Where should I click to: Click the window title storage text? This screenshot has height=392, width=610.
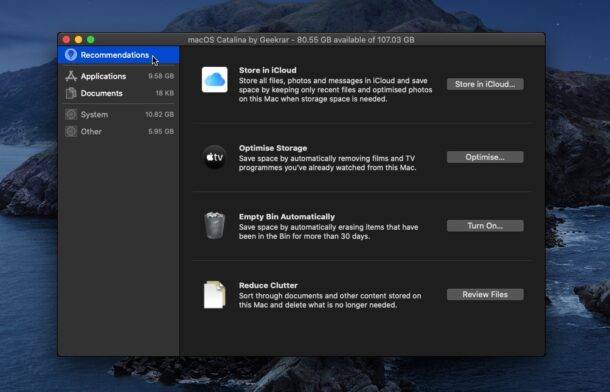301,40
